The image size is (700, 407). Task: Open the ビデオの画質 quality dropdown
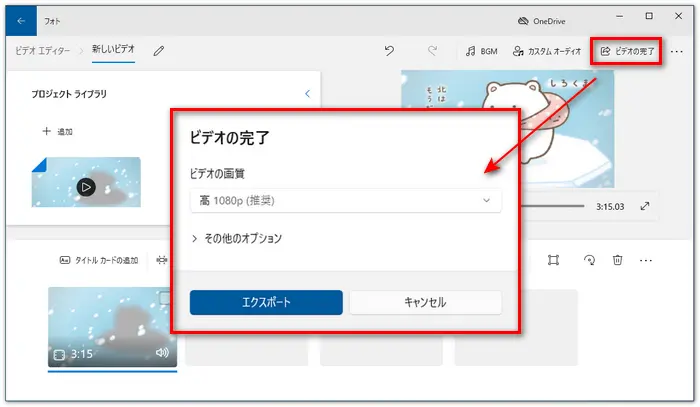tap(346, 201)
